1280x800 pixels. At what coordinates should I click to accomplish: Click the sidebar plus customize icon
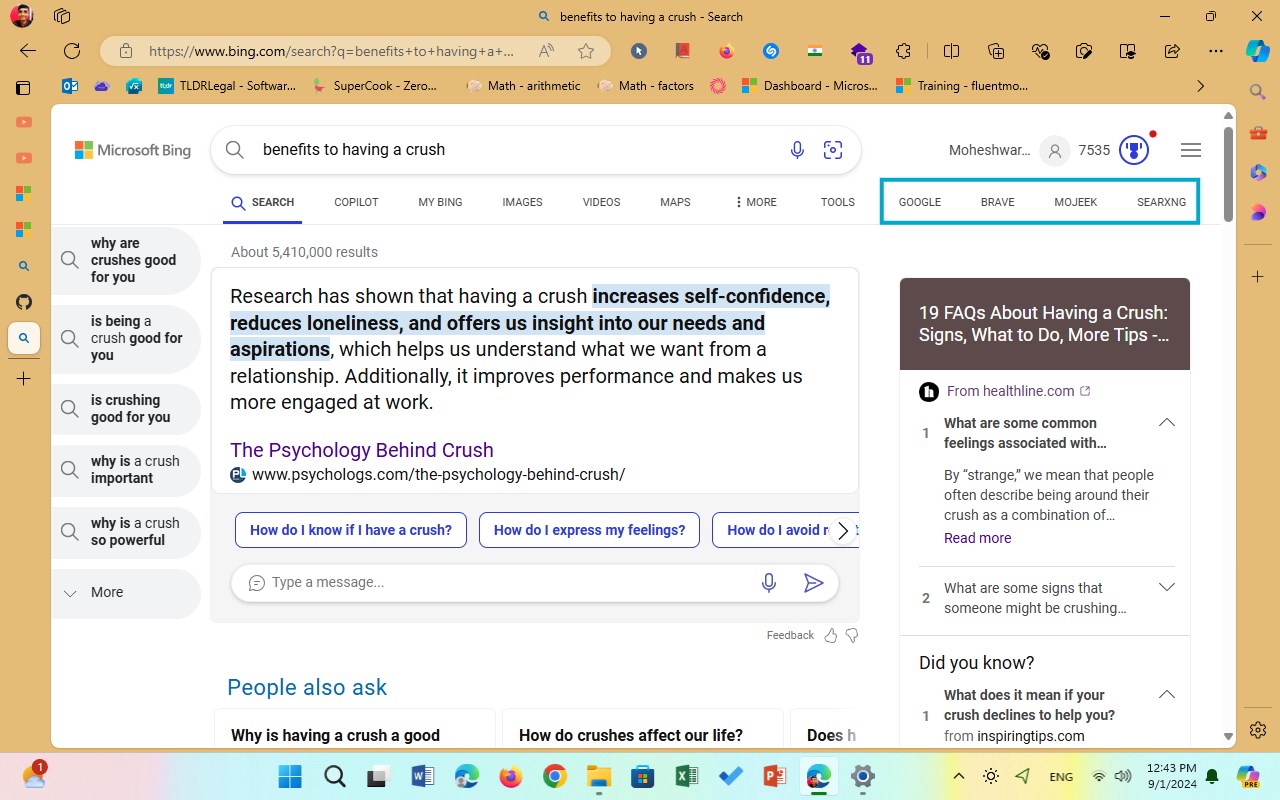pyautogui.click(x=1258, y=276)
